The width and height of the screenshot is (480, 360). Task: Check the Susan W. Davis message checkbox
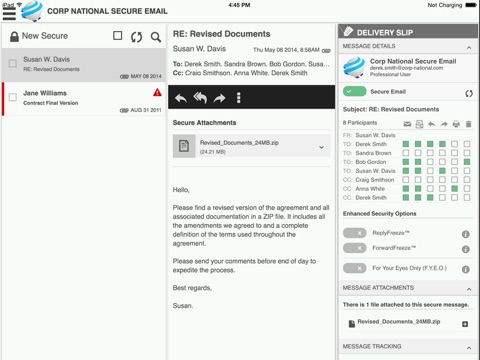point(13,63)
